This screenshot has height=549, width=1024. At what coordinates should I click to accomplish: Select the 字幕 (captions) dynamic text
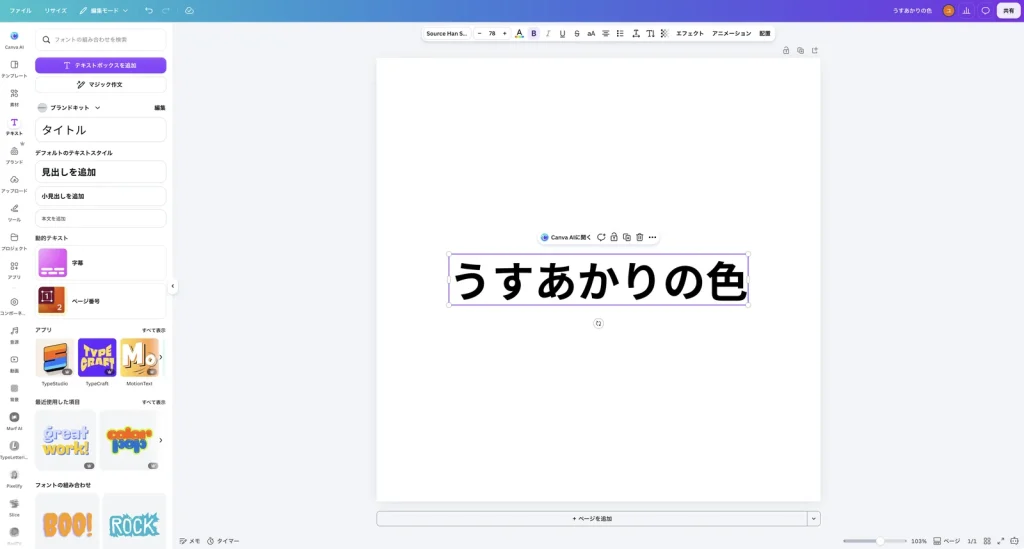pyautogui.click(x=101, y=262)
